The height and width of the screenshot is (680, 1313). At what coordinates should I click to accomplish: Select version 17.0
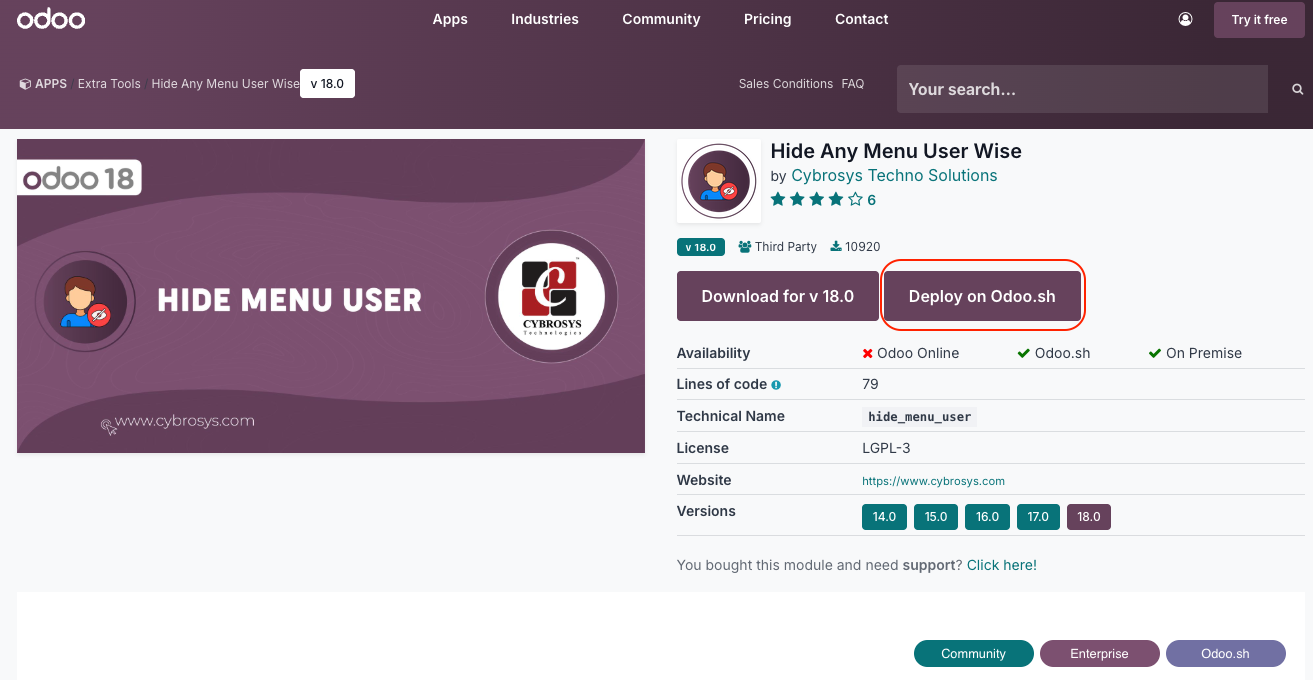pyautogui.click(x=1038, y=517)
